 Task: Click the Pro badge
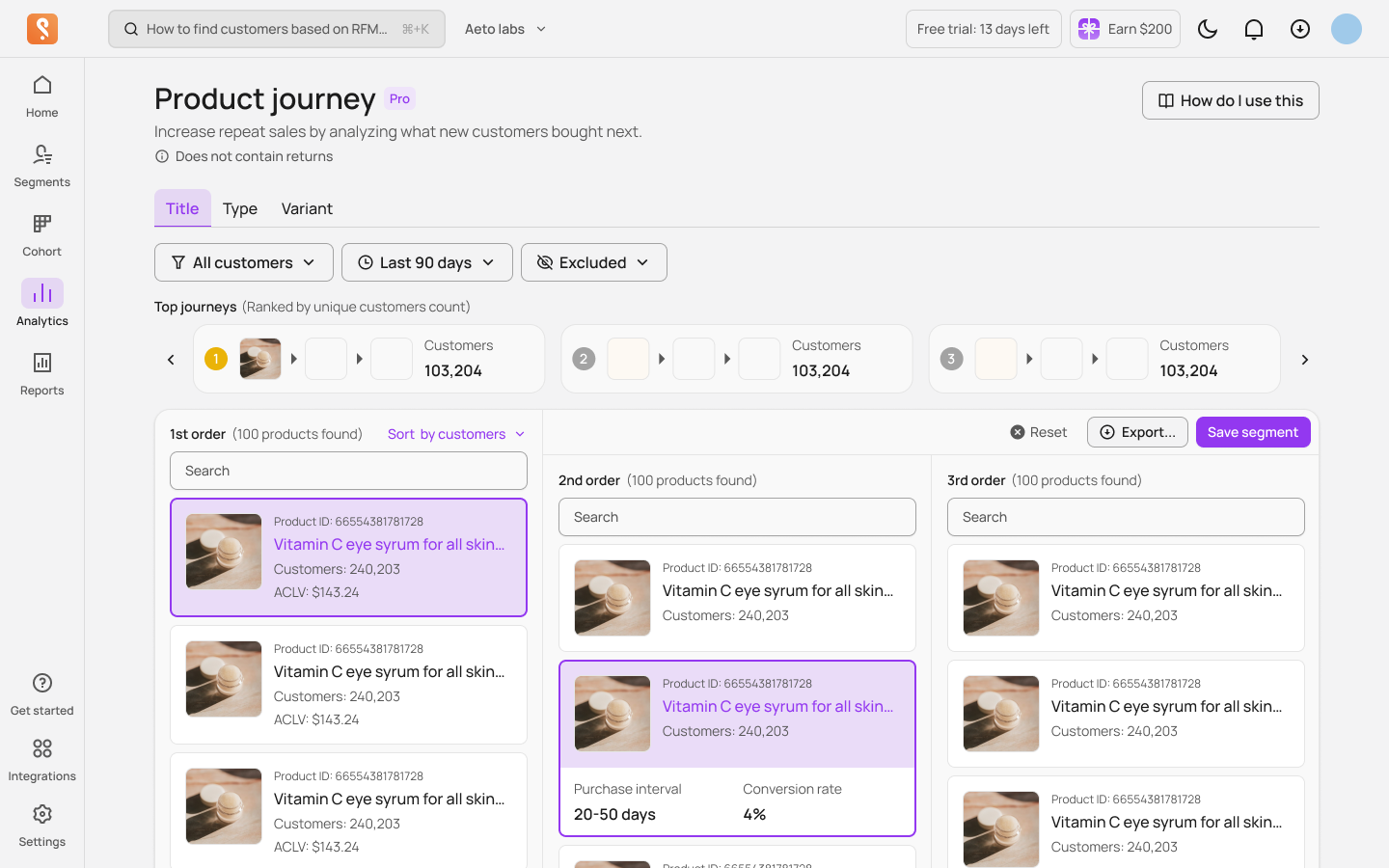pos(400,98)
